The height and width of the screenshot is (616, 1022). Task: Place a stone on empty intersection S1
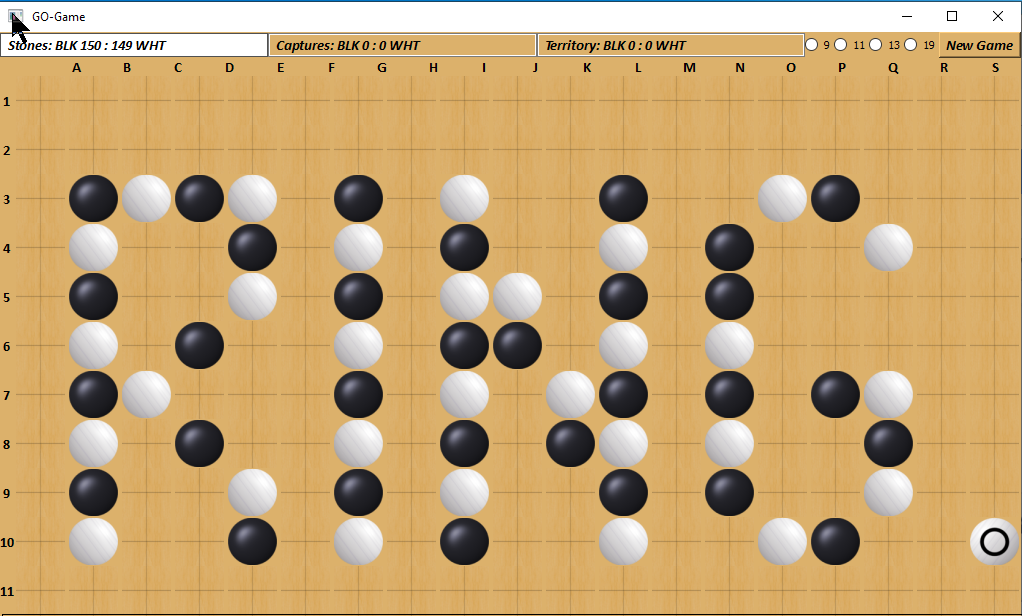994,101
